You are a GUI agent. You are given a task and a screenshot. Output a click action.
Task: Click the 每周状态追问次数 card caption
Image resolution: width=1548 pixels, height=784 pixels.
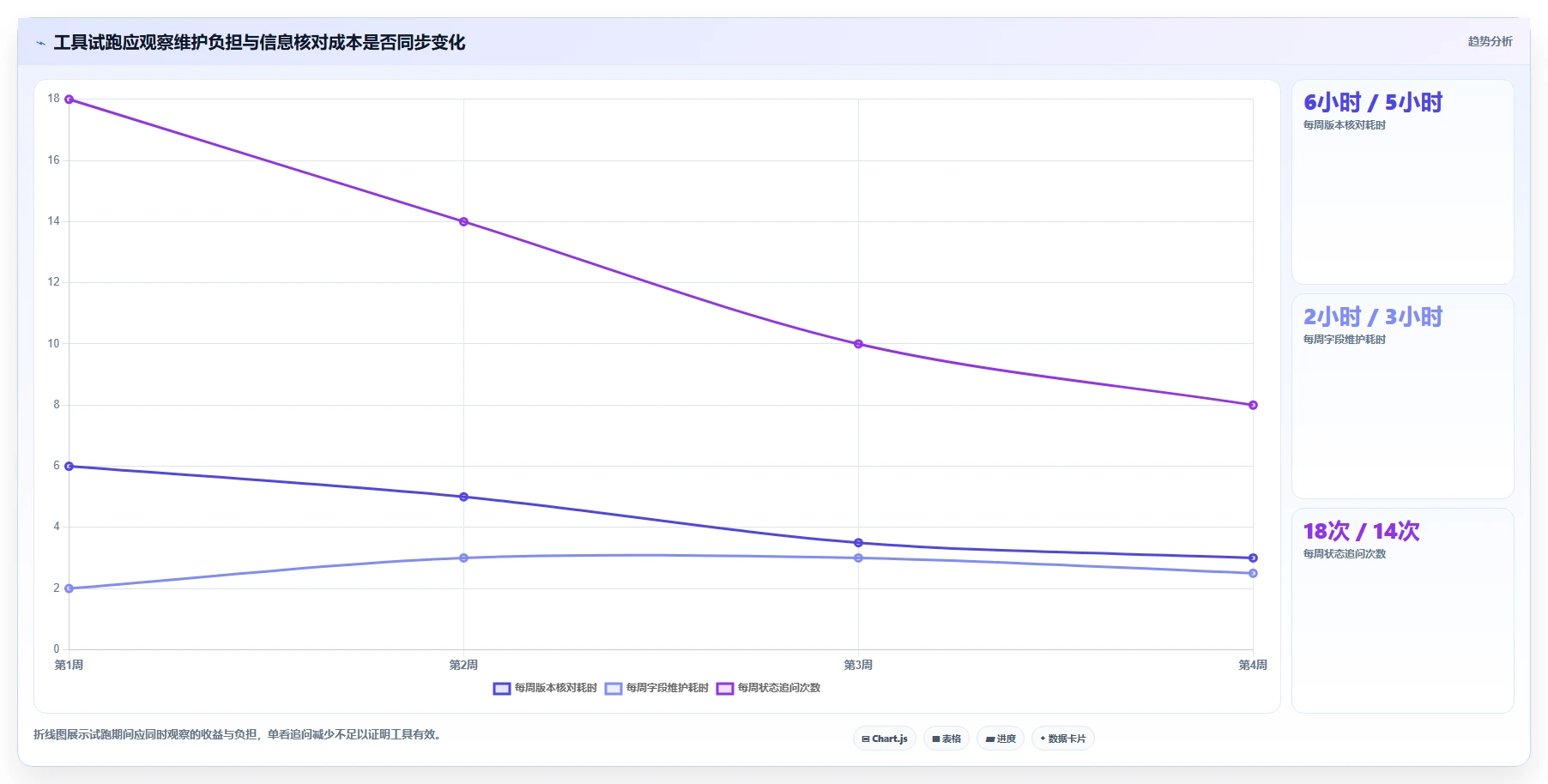(1344, 554)
